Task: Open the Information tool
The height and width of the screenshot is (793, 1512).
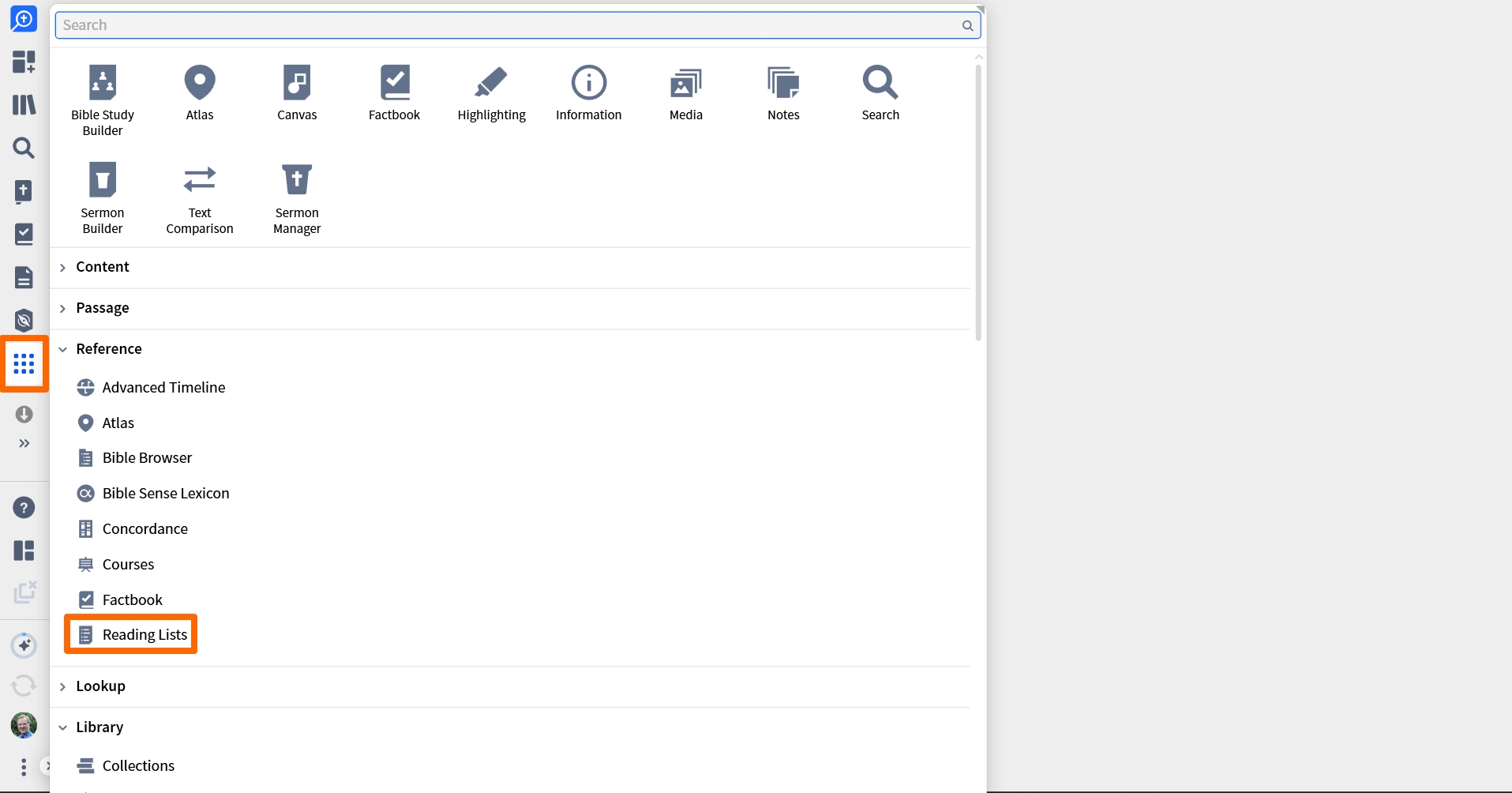Action: click(589, 92)
